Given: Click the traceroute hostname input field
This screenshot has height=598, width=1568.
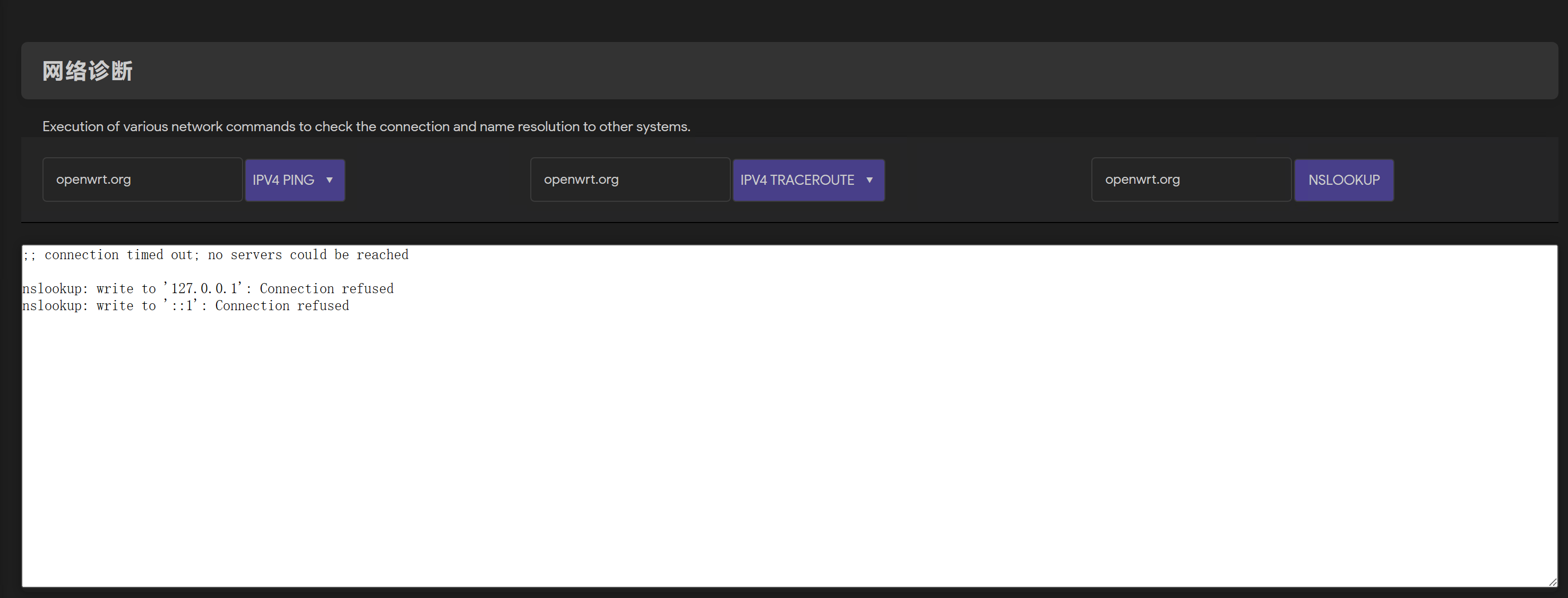Looking at the screenshot, I should [x=630, y=180].
